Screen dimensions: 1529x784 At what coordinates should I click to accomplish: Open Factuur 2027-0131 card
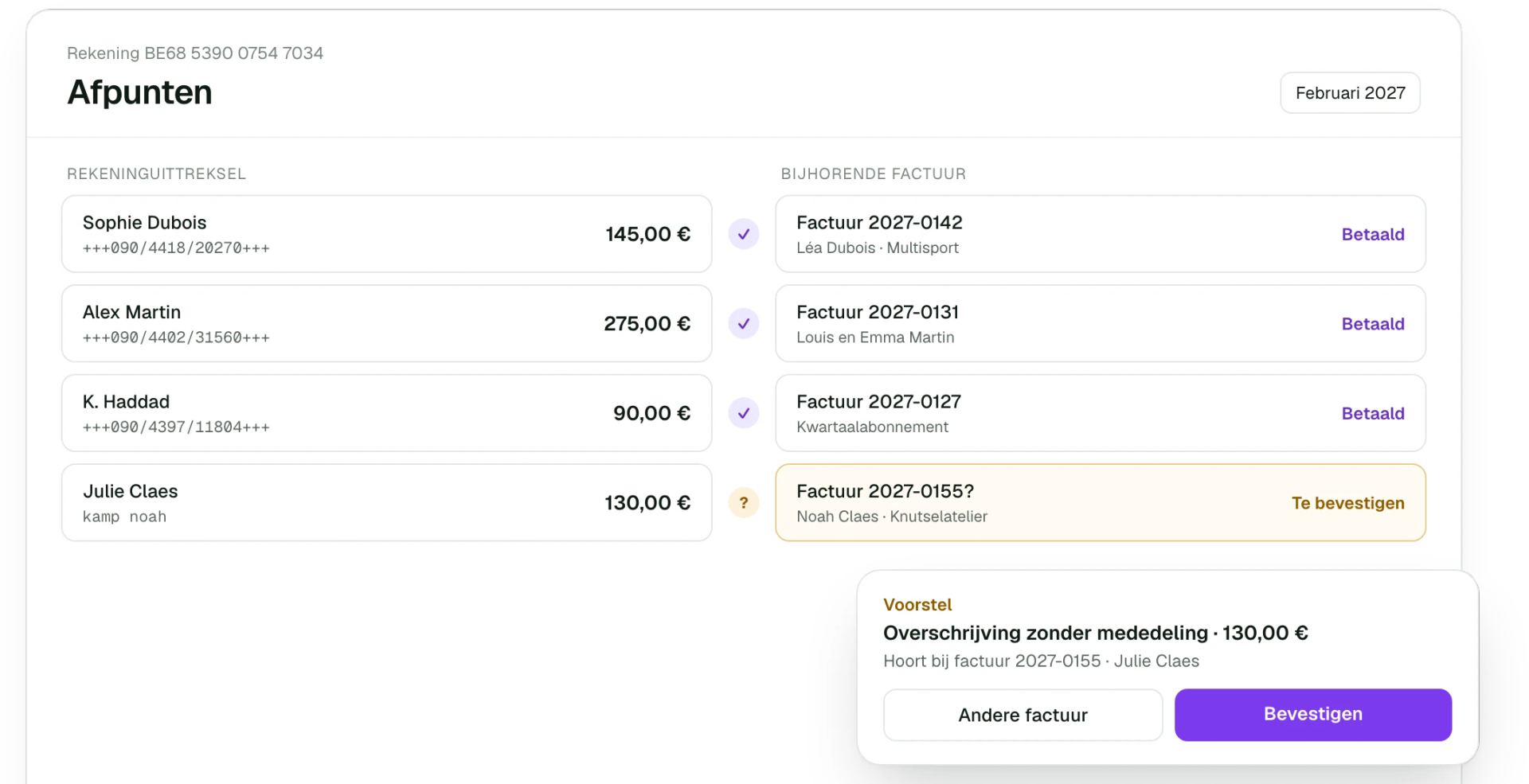pyautogui.click(x=1100, y=324)
